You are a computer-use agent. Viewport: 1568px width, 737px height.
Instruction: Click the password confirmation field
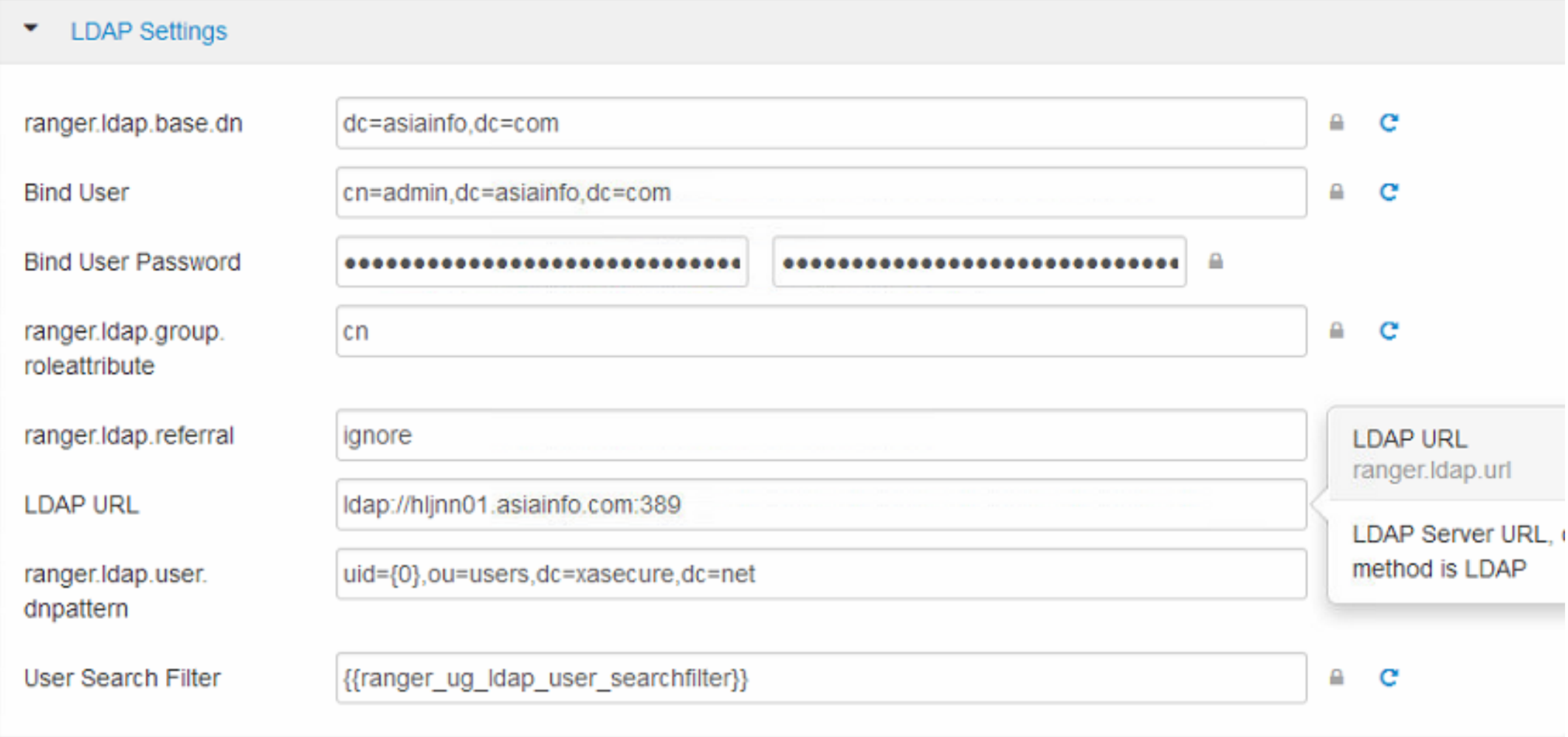(979, 261)
